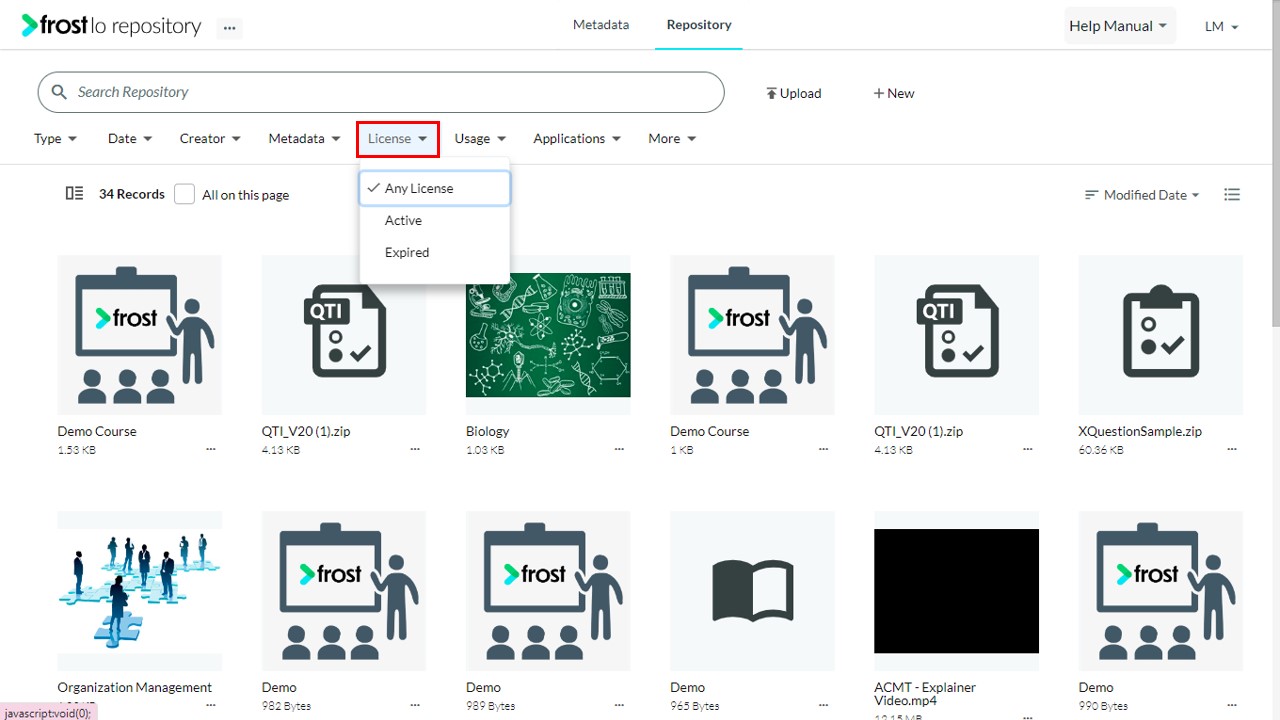This screenshot has width=1280, height=720.
Task: Open options menu for Demo 989 Bytes
Action: [x=619, y=706]
